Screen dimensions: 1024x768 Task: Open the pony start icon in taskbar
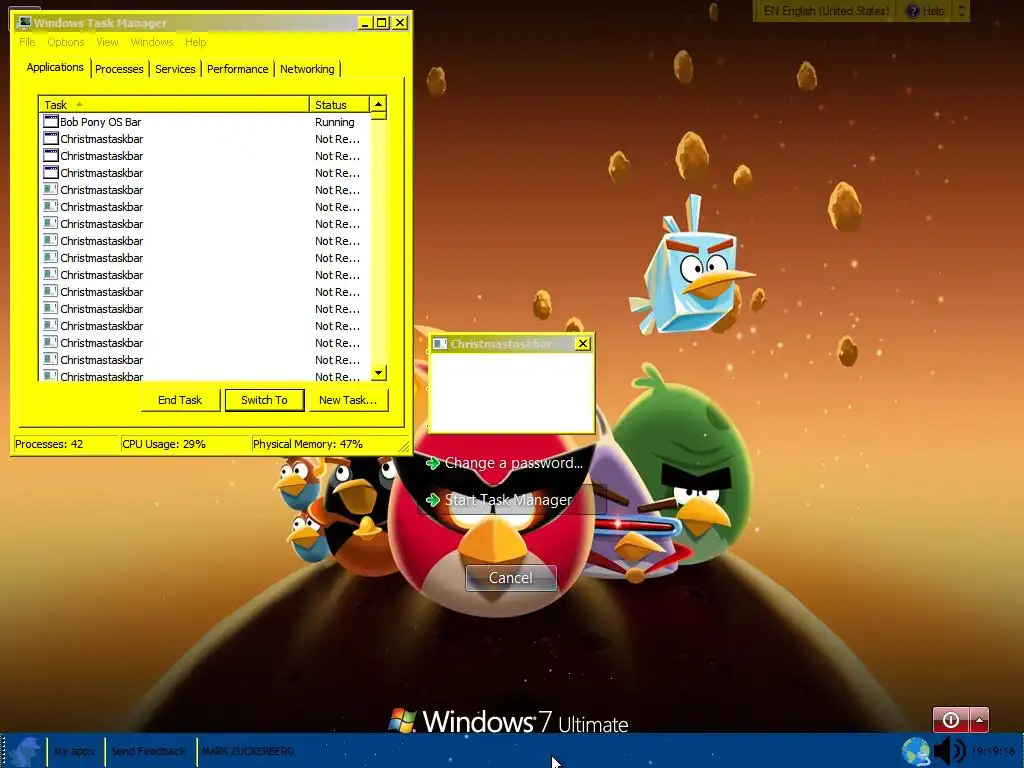24,752
